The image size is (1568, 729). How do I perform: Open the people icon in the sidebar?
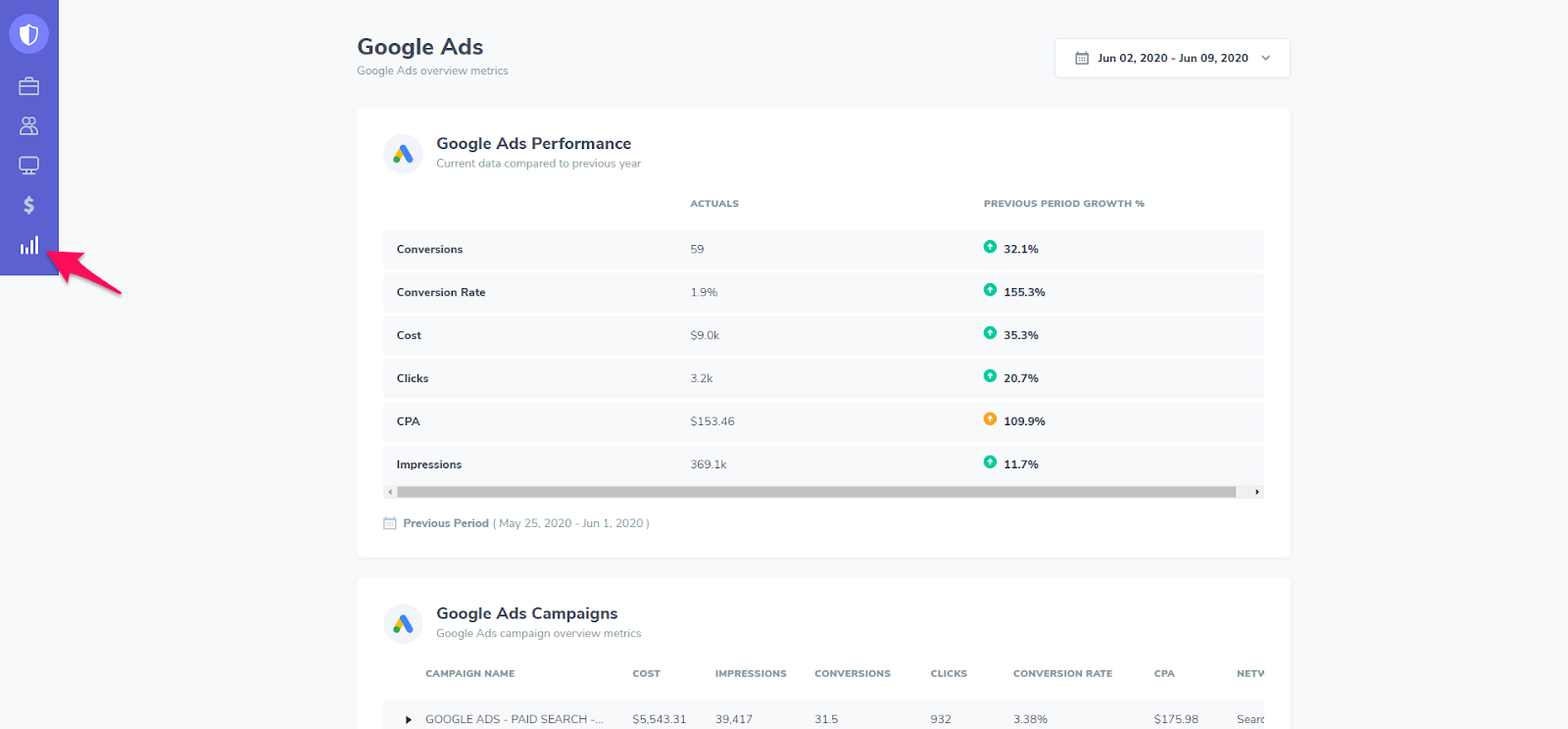29,125
